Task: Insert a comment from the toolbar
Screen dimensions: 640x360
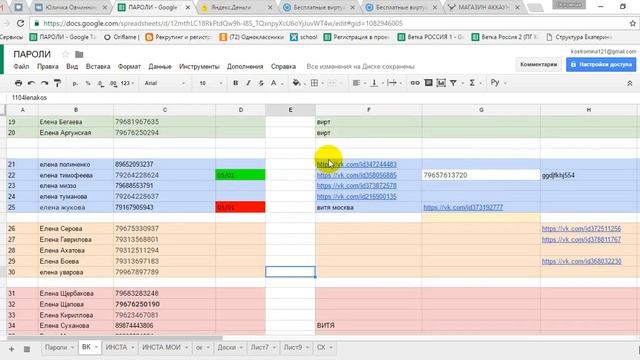Action: pyautogui.click(x=428, y=83)
